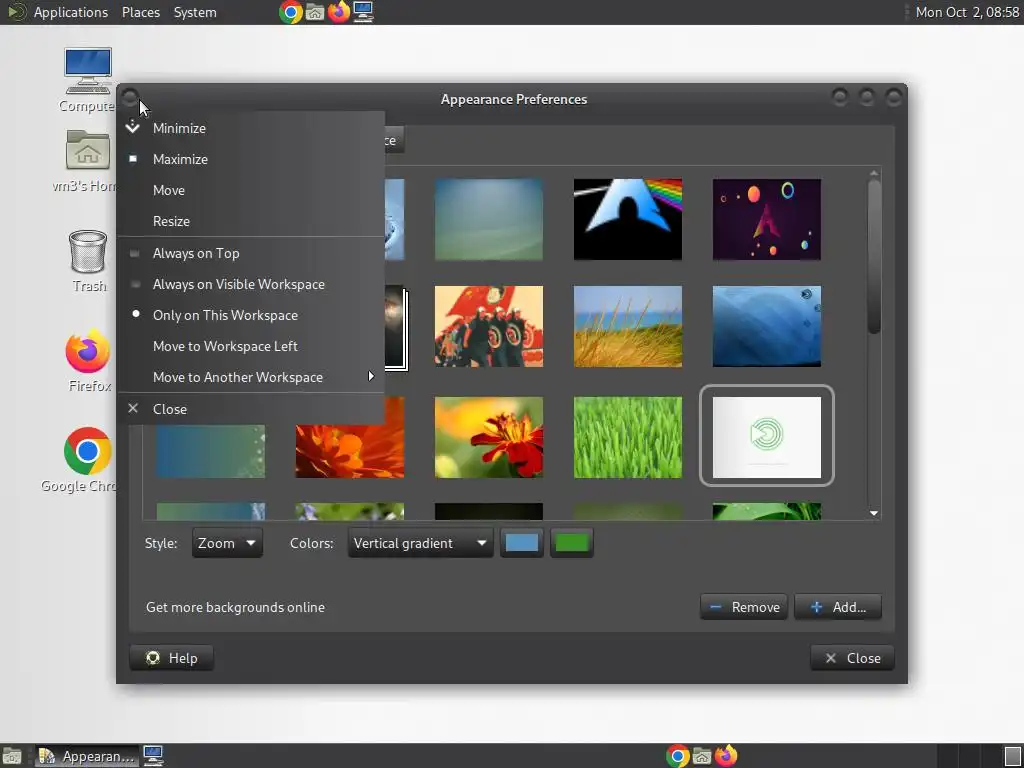Select the red flower wallpaper
Screen dimensions: 1024x768
488,437
